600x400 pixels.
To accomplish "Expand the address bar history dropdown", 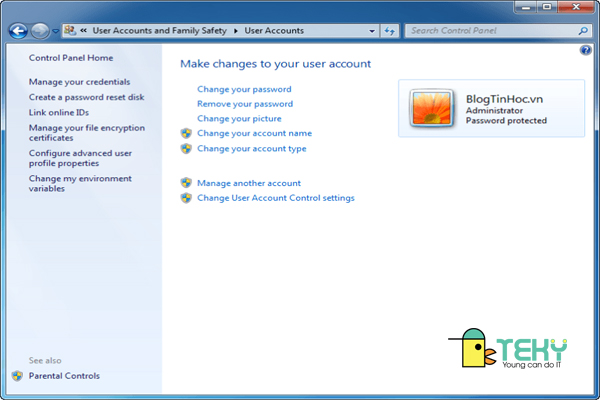I will (372, 31).
